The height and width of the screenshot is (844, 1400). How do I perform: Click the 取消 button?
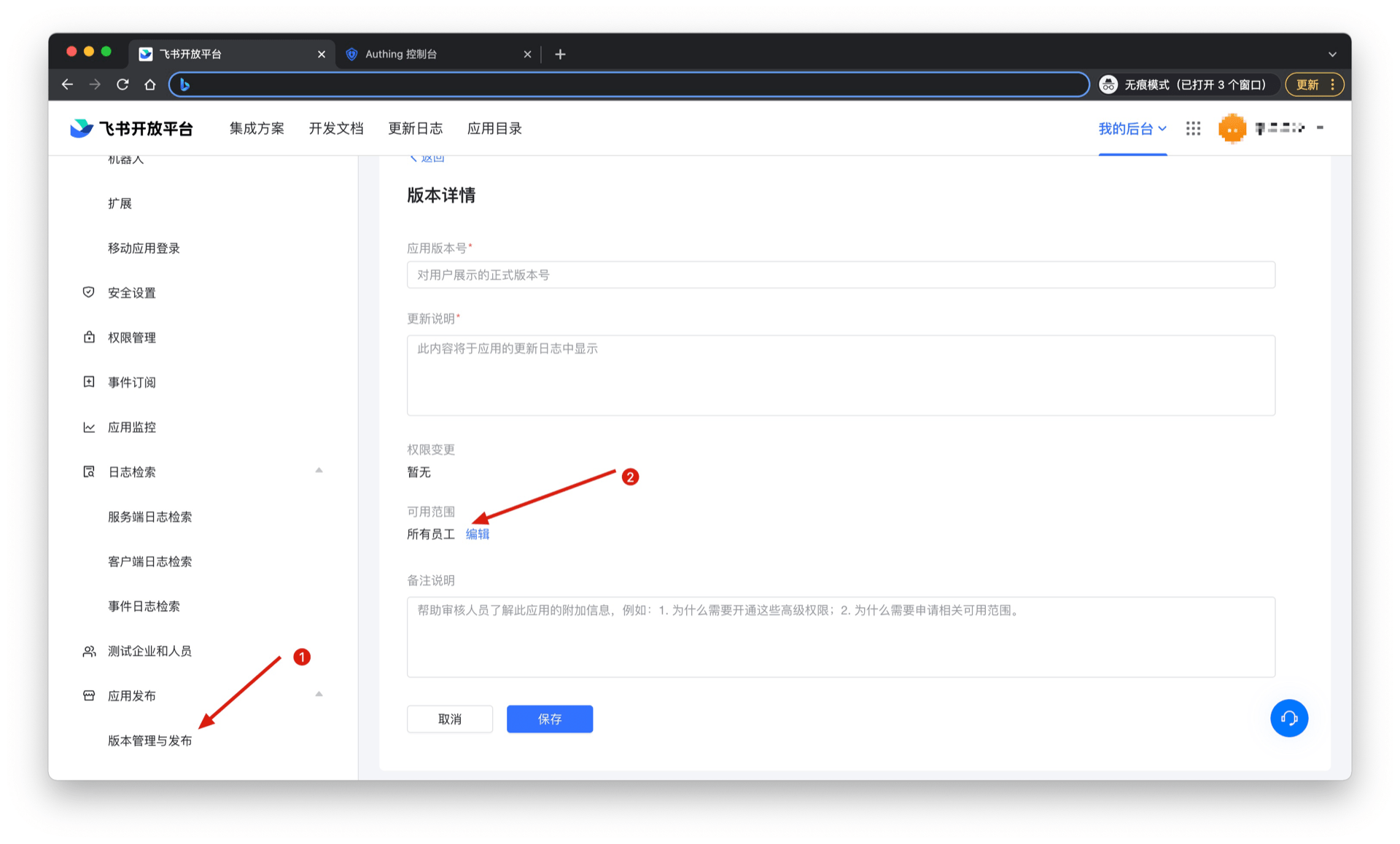click(449, 719)
